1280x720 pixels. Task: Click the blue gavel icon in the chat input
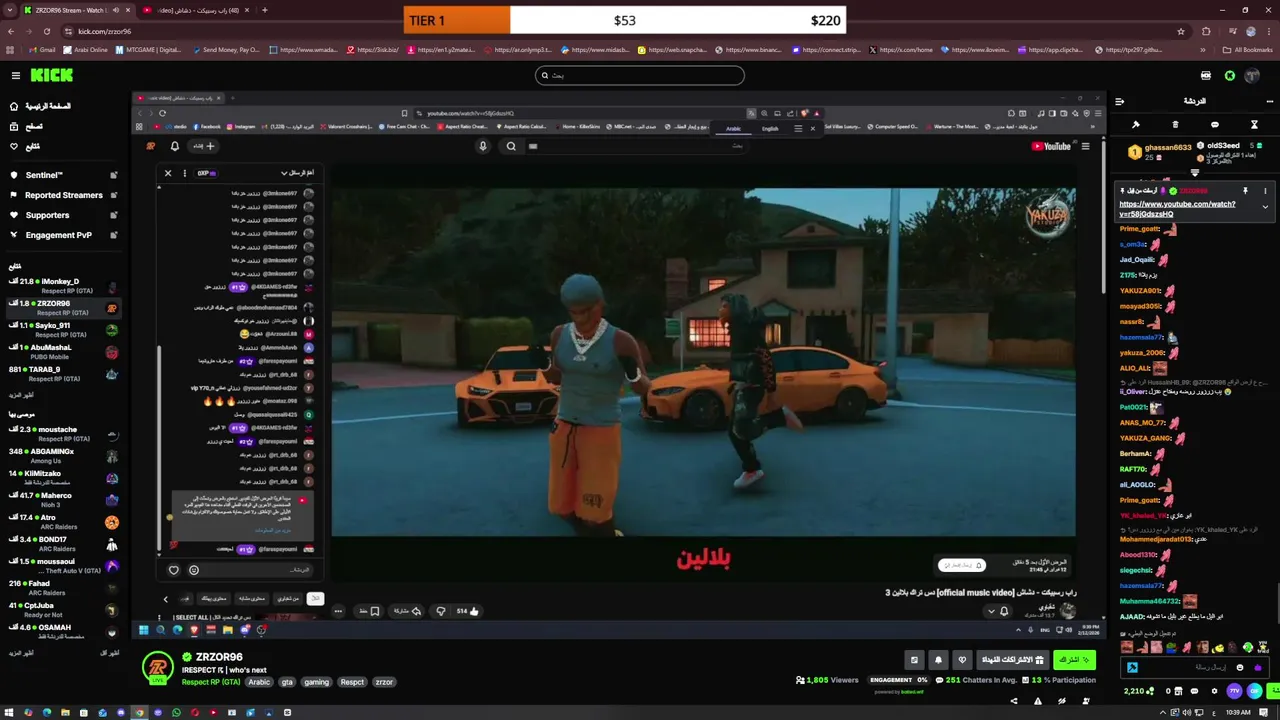tap(1132, 668)
